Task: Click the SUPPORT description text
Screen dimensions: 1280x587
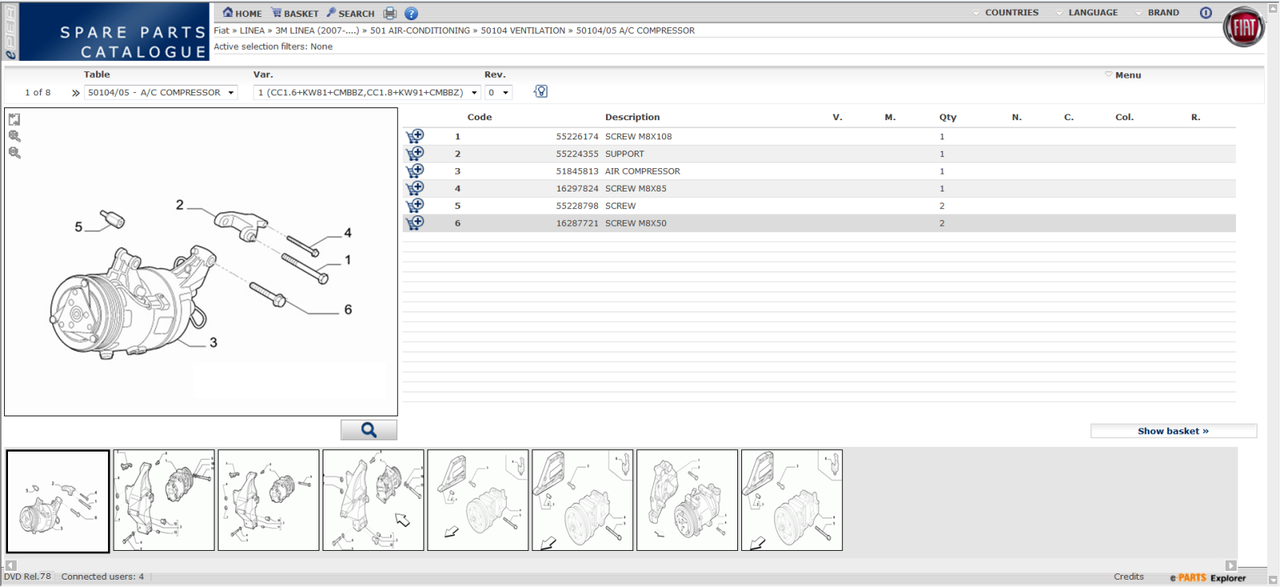Action: (x=625, y=154)
